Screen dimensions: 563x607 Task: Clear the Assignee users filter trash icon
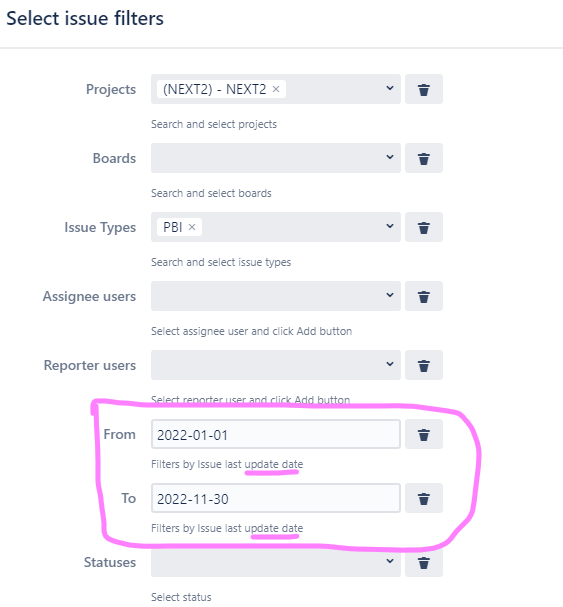pos(424,296)
